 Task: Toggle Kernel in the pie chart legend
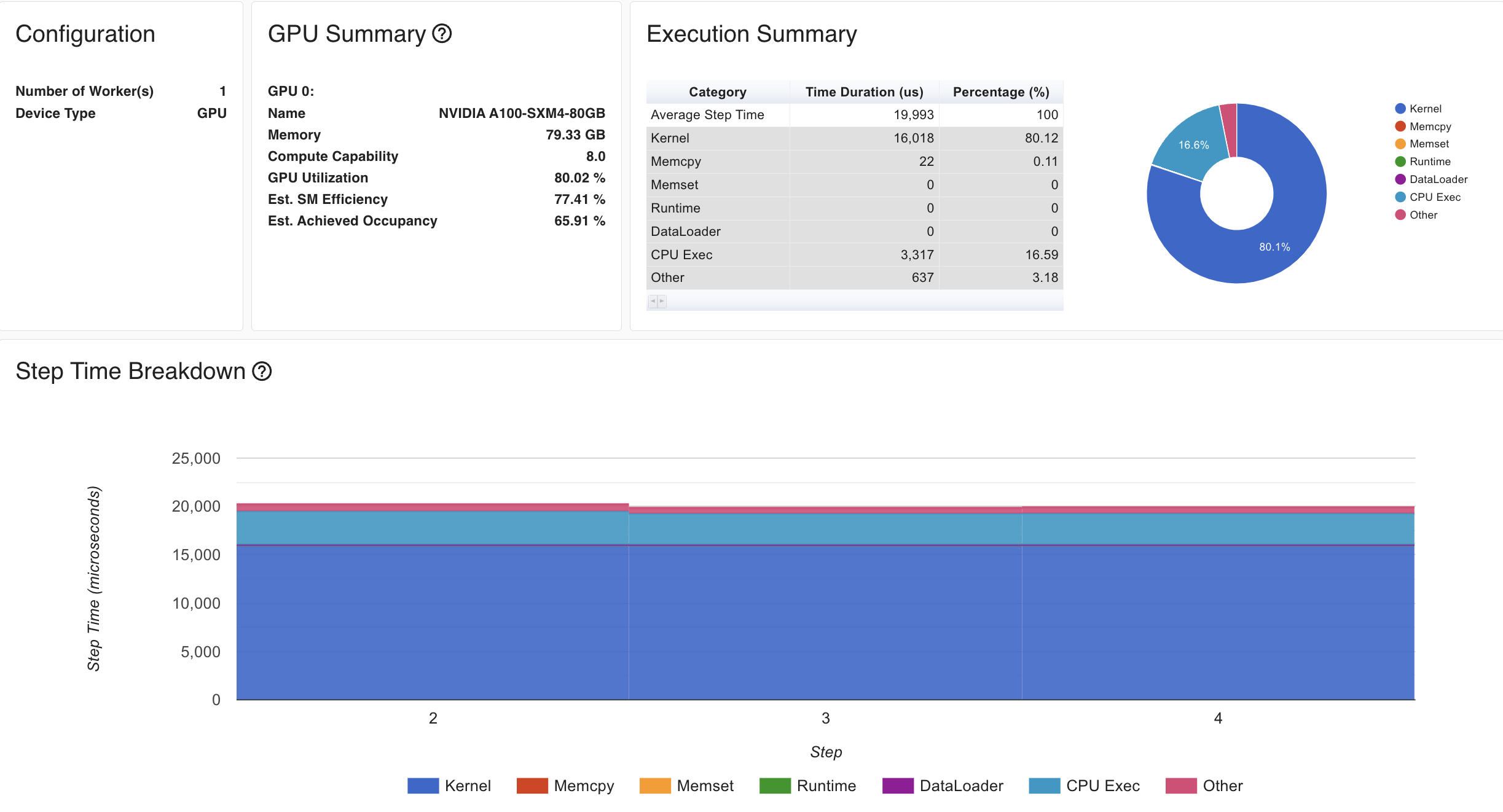click(x=1418, y=109)
